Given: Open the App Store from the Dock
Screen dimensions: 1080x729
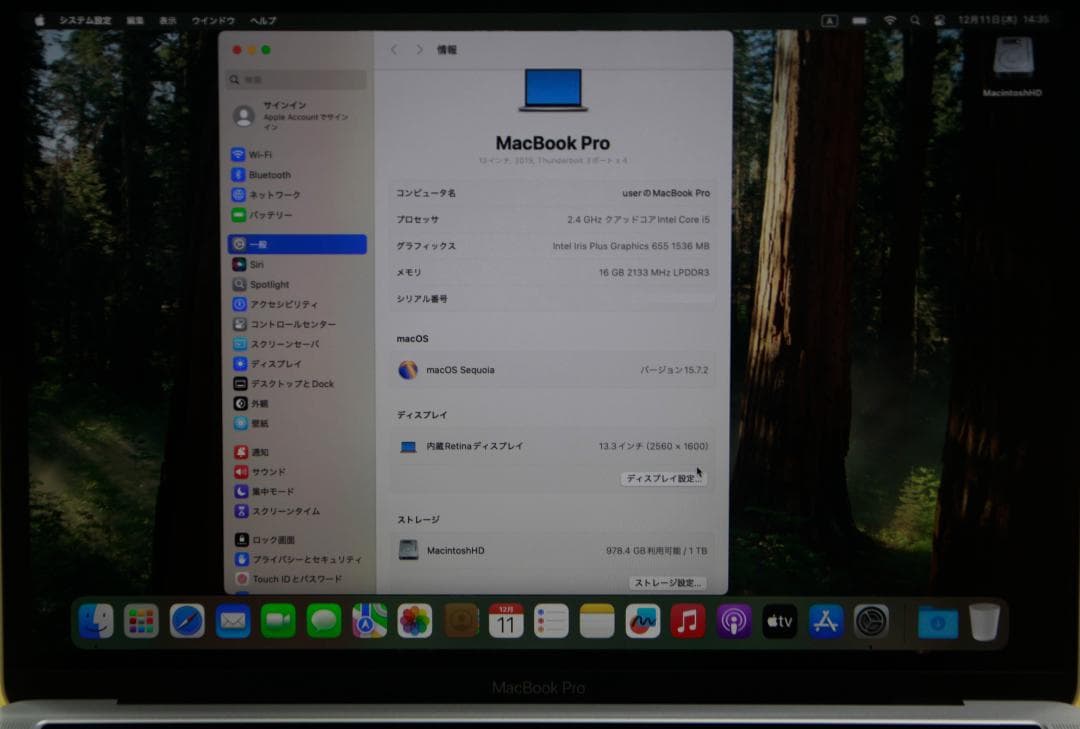Looking at the screenshot, I should tap(824, 620).
